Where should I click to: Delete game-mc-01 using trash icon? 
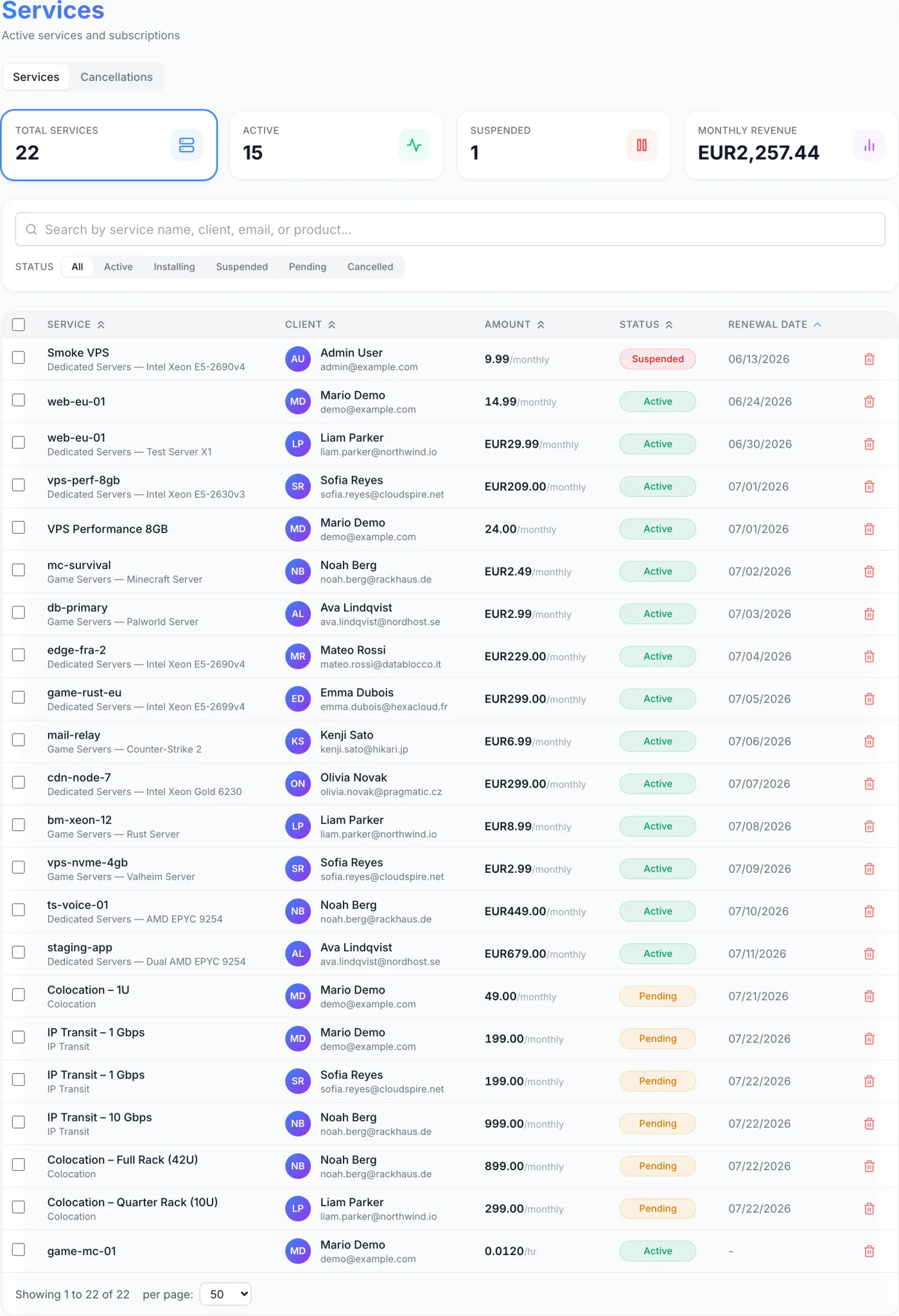(869, 1250)
